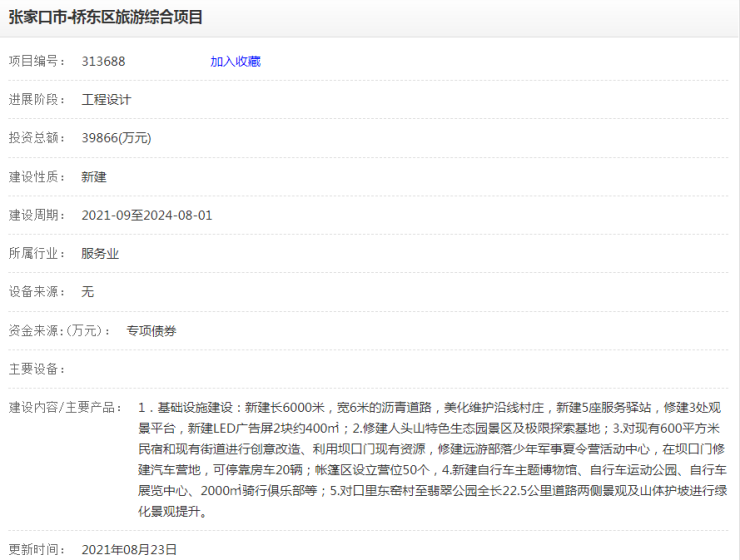Click the 加入收藏 link

tap(235, 61)
